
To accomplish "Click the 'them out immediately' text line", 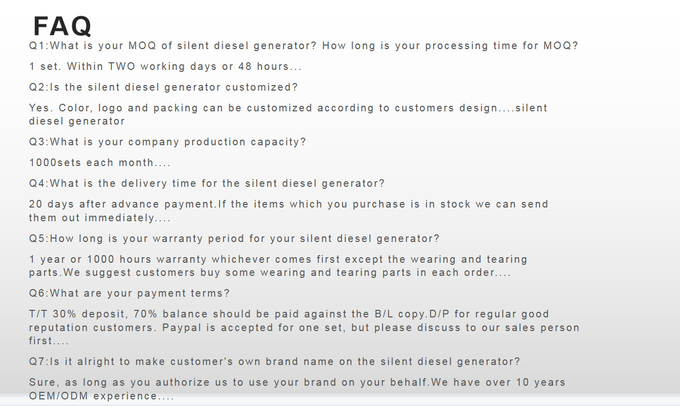I will pos(100,218).
